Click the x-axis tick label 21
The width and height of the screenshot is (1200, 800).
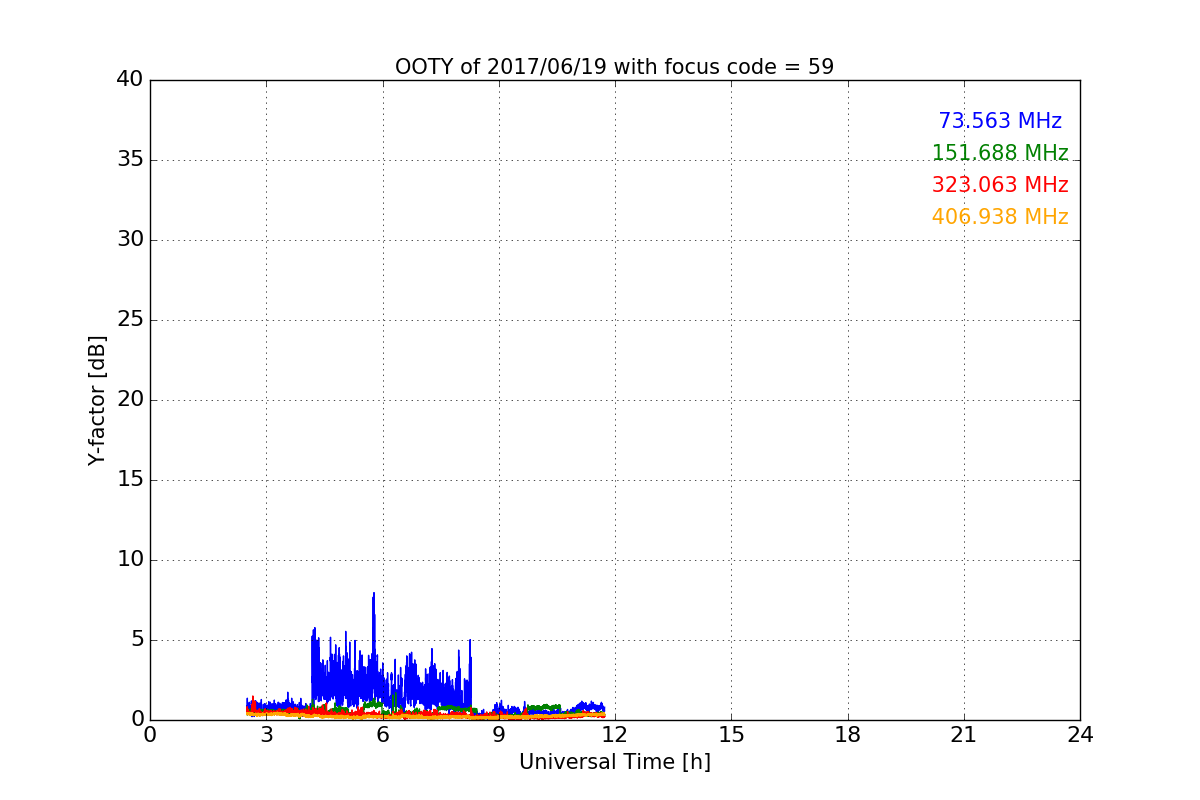pos(964,735)
